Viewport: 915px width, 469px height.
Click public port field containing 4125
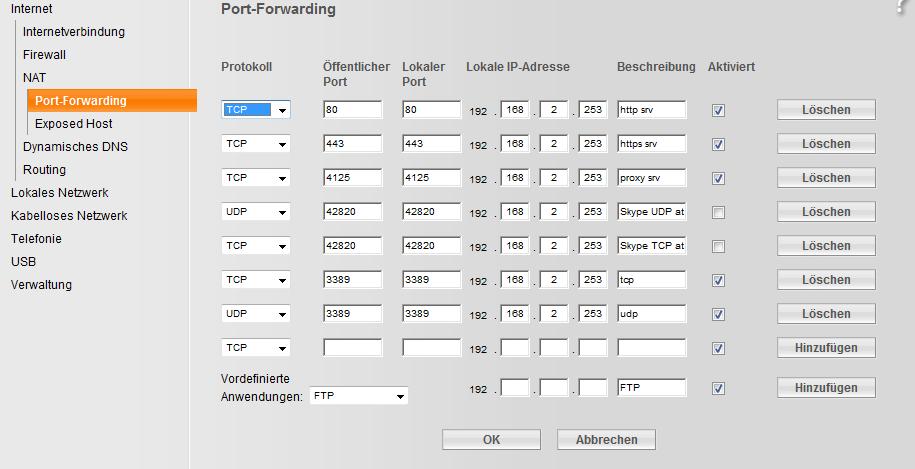click(x=352, y=177)
